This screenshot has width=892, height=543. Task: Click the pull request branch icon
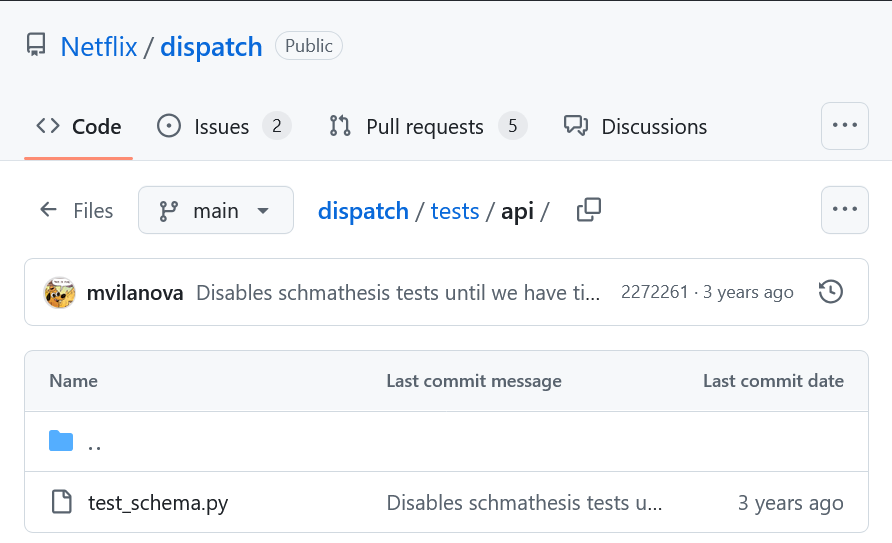click(340, 126)
